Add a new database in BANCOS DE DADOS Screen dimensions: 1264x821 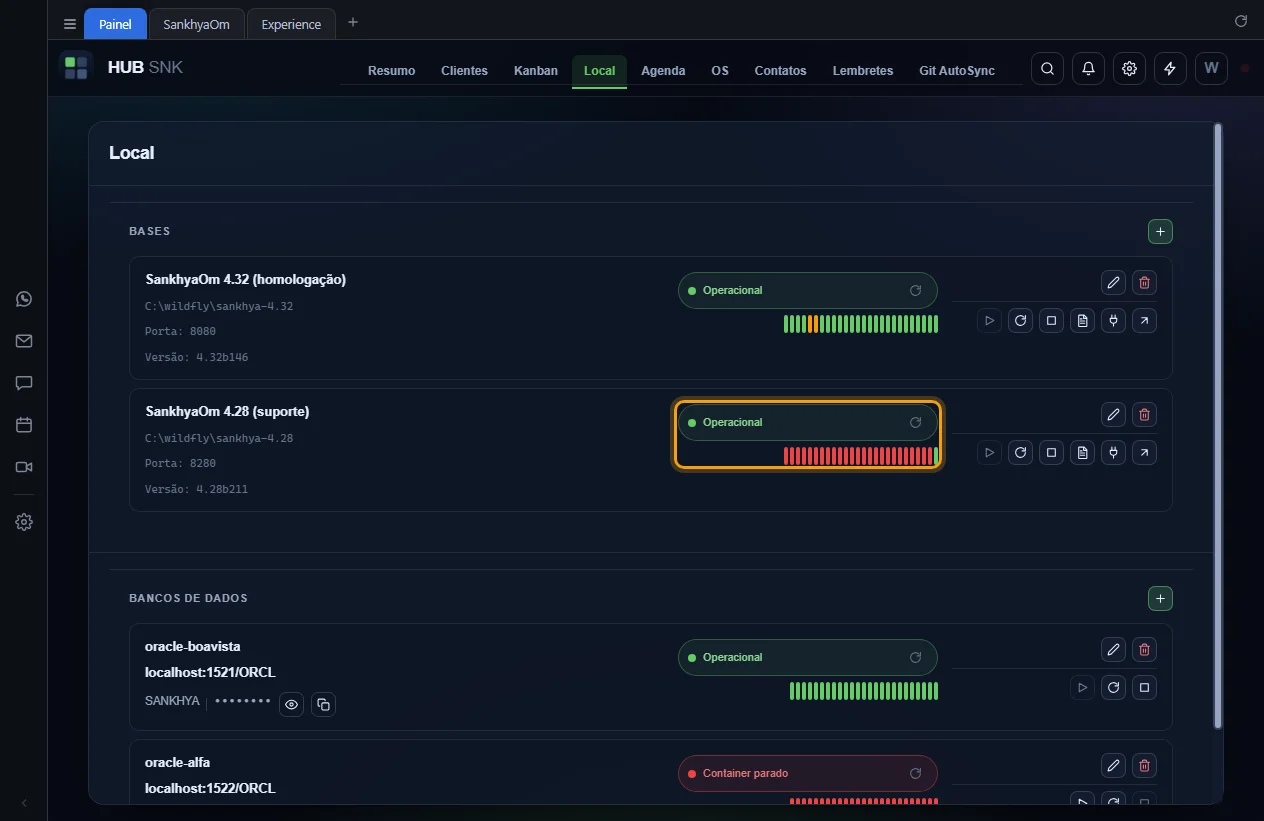[1160, 599]
